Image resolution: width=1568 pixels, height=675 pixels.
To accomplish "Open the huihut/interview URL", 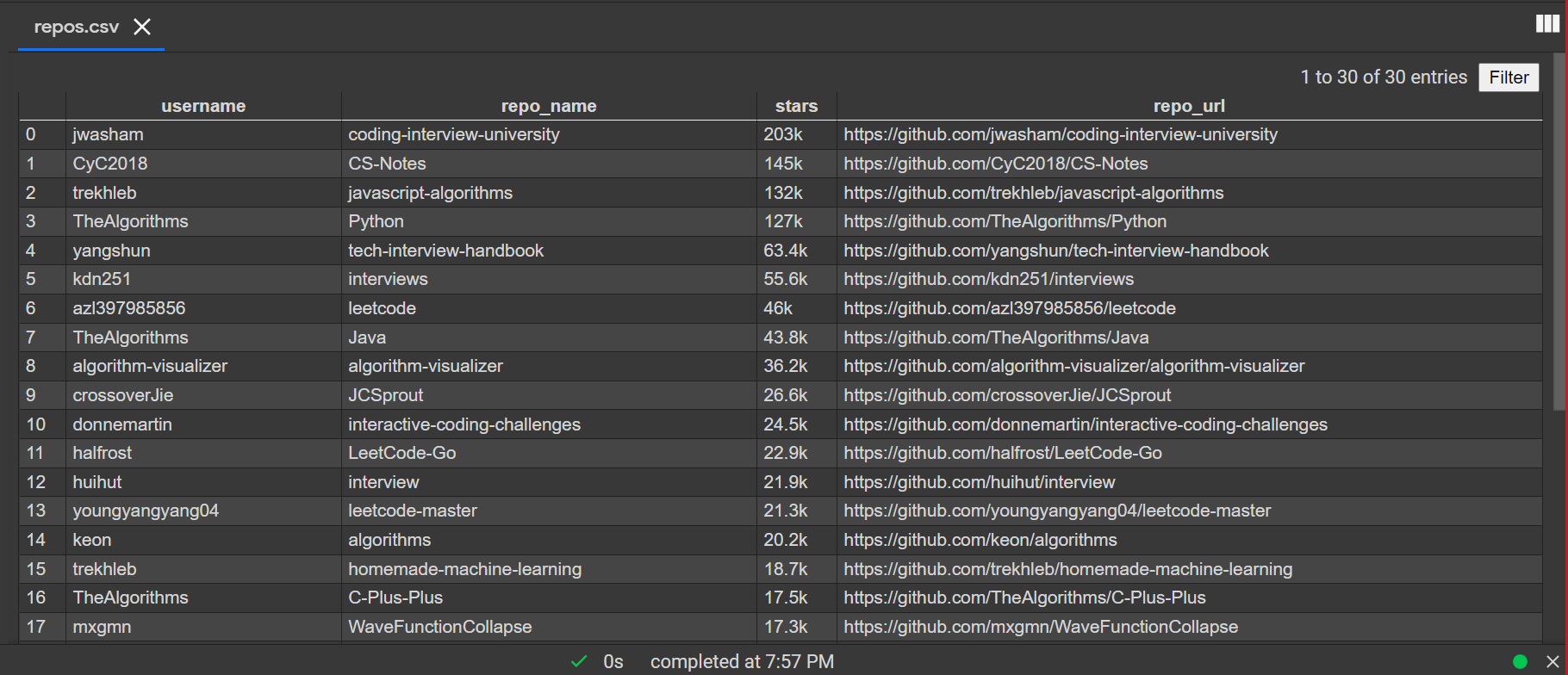I will [x=980, y=482].
